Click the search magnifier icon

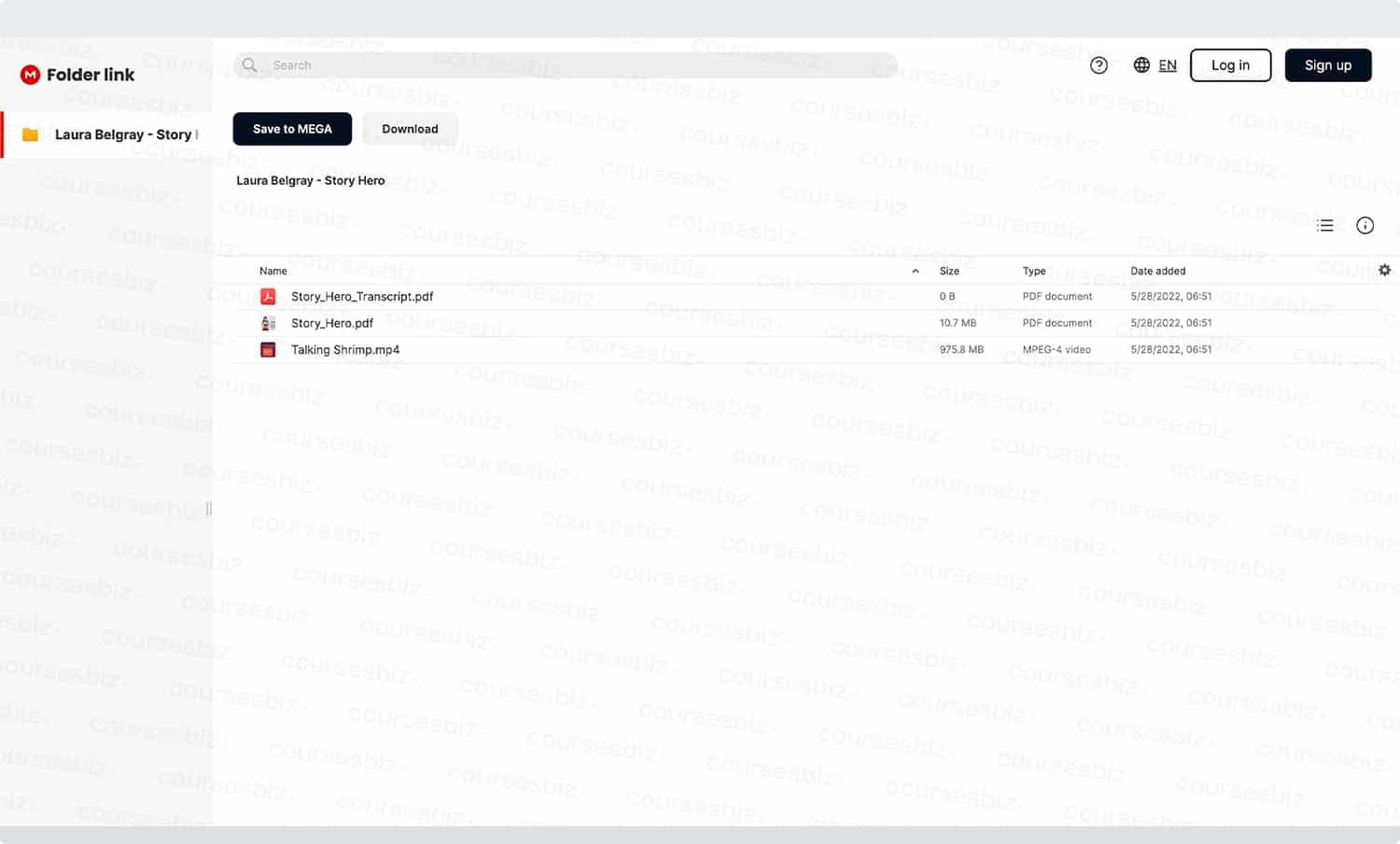point(249,65)
